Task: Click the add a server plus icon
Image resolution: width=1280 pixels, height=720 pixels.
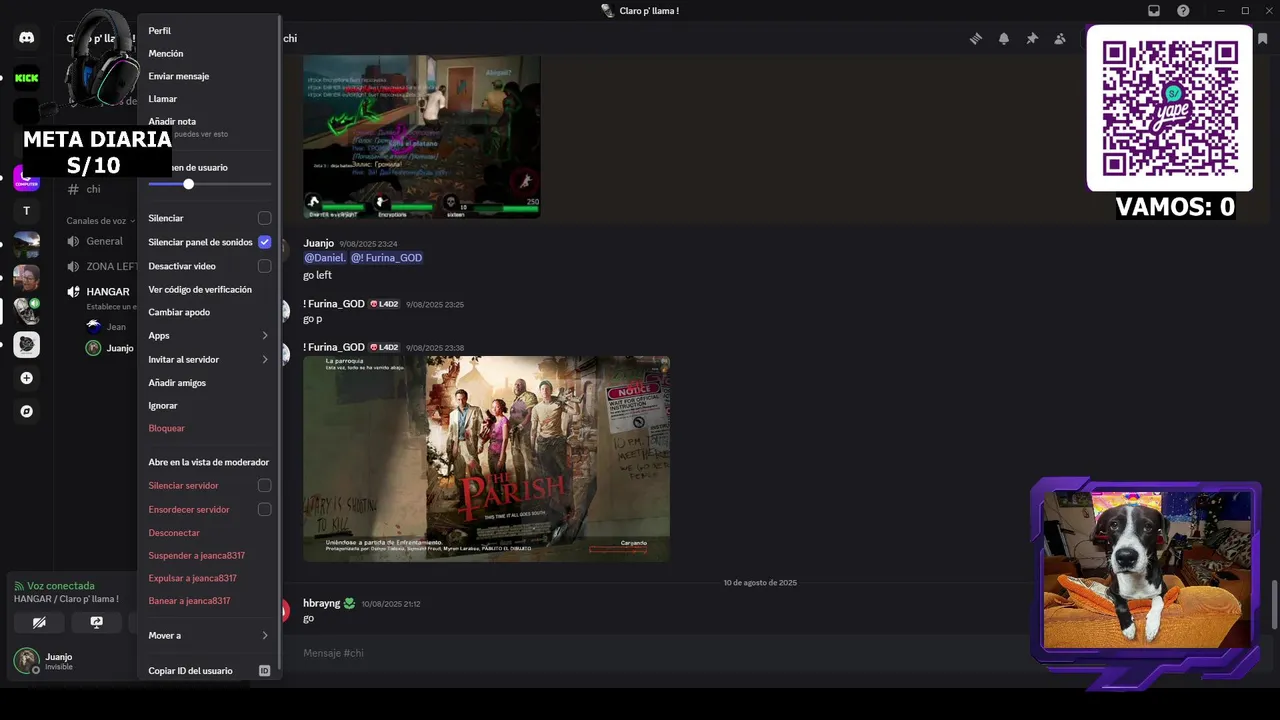Action: coord(27,378)
